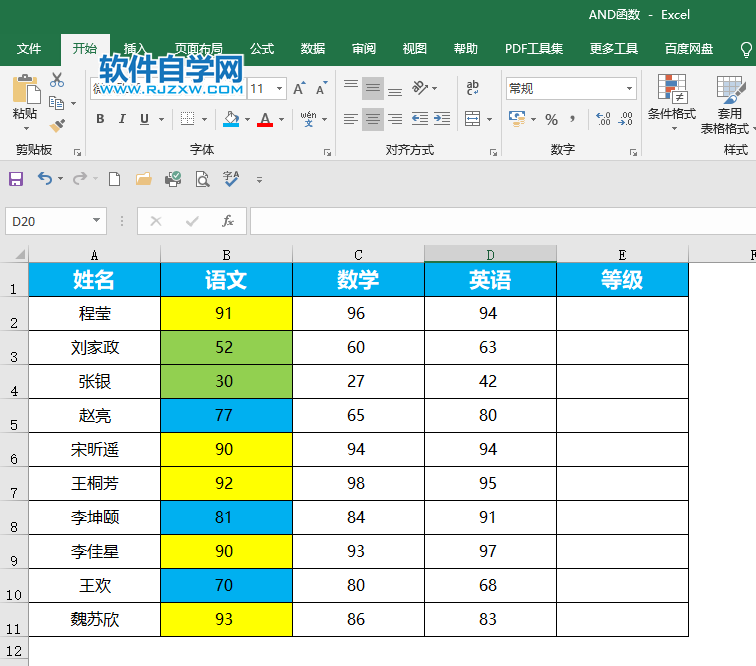Select the cell containing 程莹
Image resolution: width=756 pixels, height=666 pixels.
click(x=95, y=314)
